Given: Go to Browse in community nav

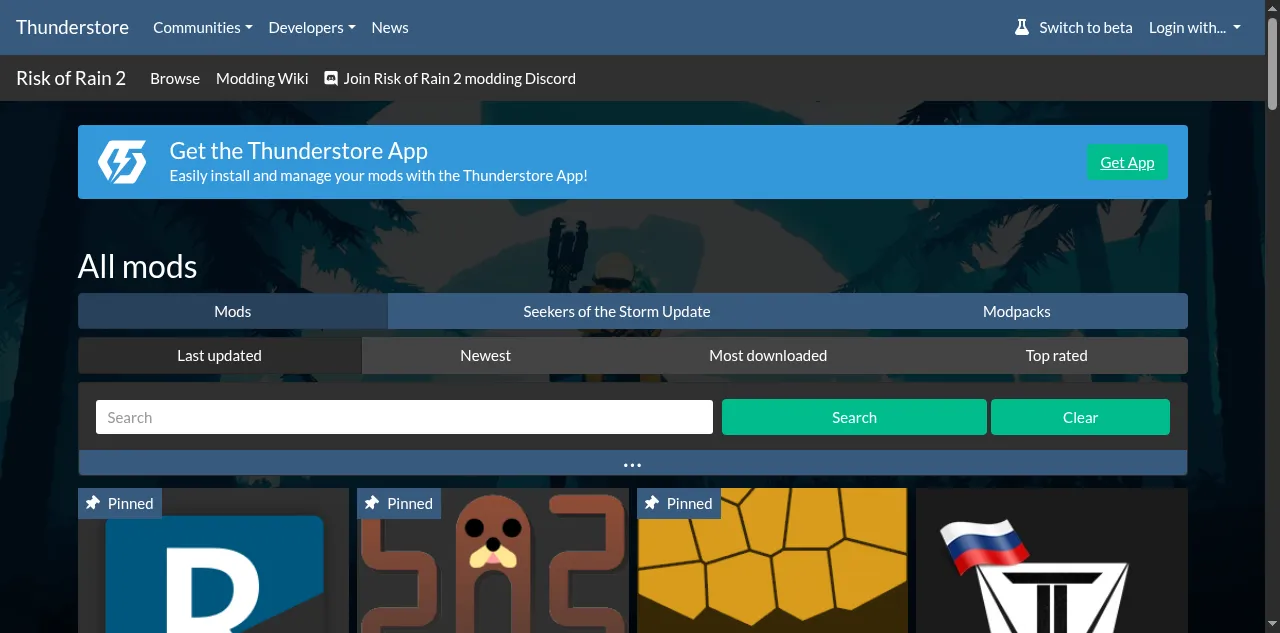Looking at the screenshot, I should [x=175, y=78].
